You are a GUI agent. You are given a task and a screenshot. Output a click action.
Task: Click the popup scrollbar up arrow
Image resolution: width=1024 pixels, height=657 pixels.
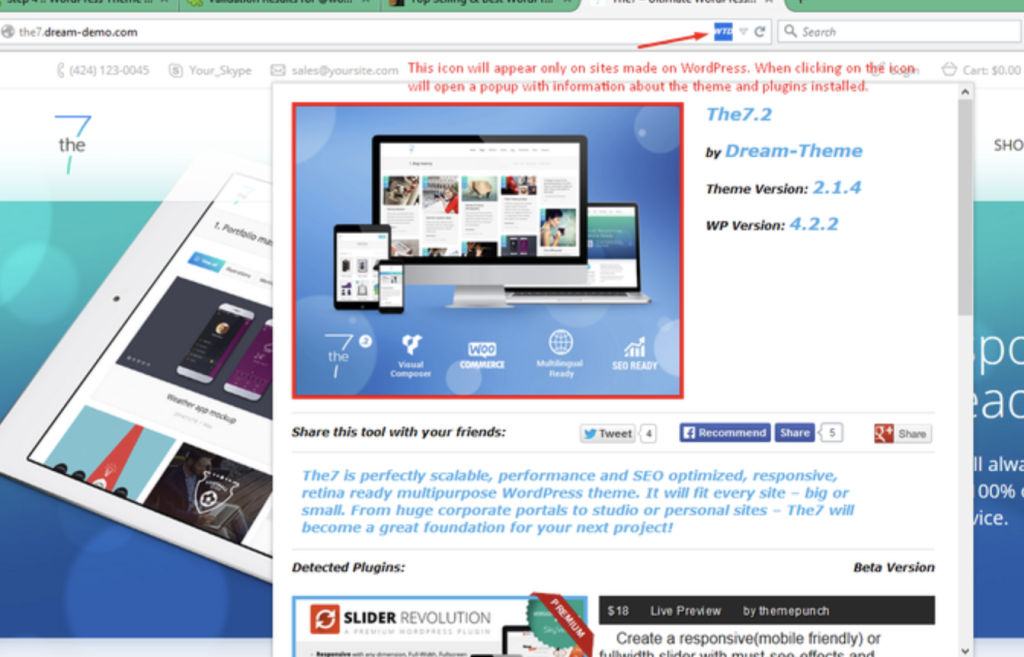(965, 92)
